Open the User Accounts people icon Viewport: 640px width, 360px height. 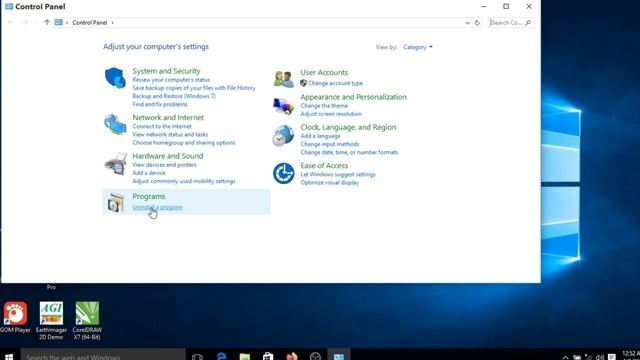(283, 79)
